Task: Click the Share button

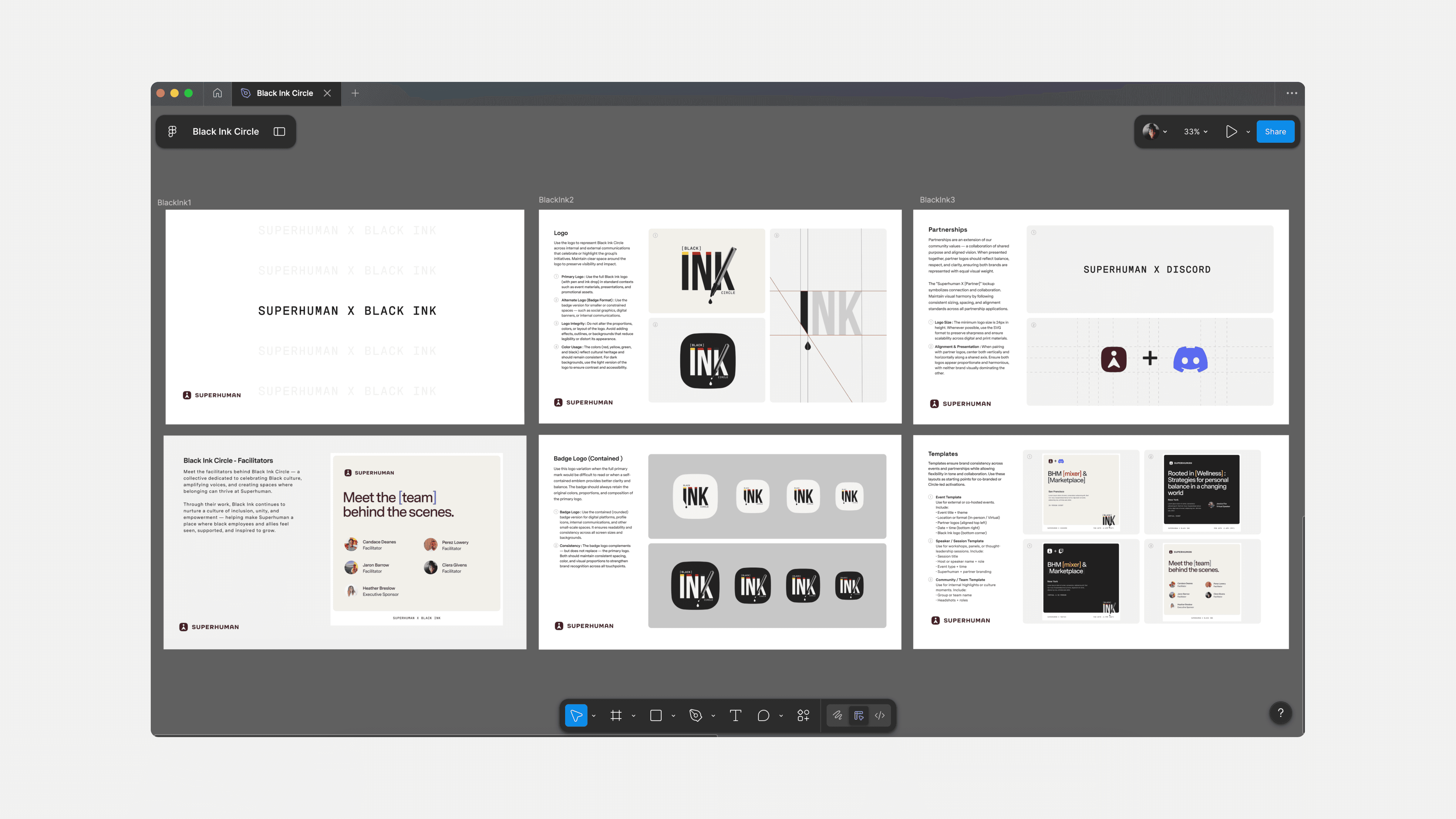Action: click(1275, 132)
